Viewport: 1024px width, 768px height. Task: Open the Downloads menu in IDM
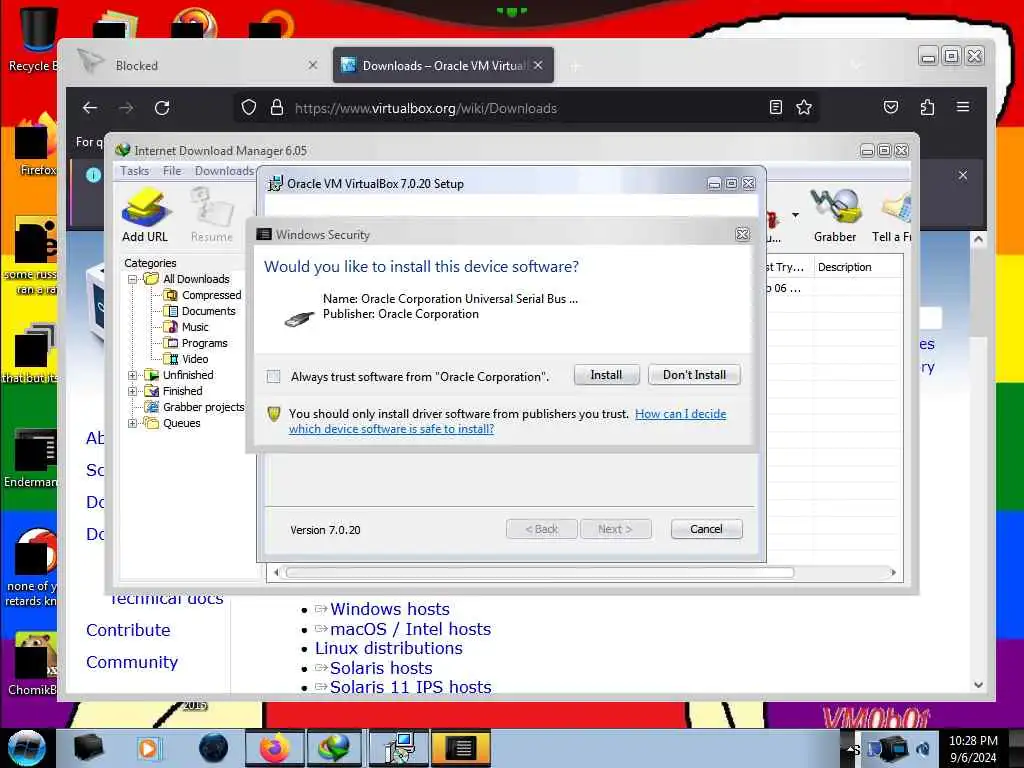tap(224, 170)
